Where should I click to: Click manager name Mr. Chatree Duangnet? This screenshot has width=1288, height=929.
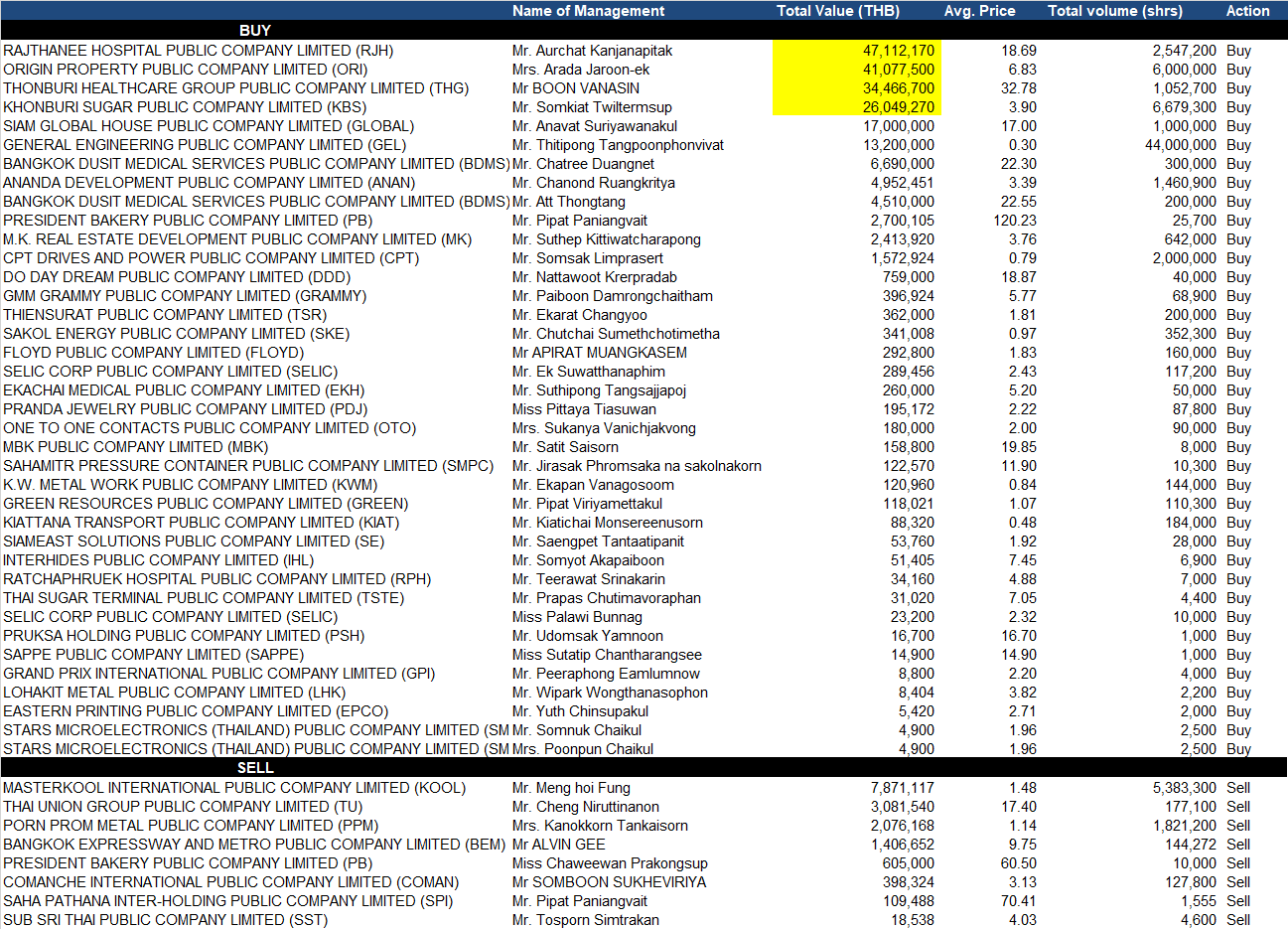[x=583, y=164]
